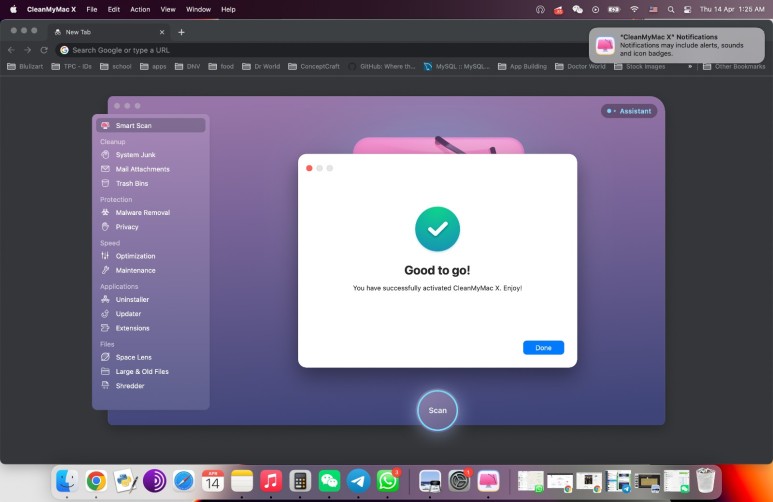The width and height of the screenshot is (773, 502).
Task: Open the school bookmark folder
Action: click(116, 67)
